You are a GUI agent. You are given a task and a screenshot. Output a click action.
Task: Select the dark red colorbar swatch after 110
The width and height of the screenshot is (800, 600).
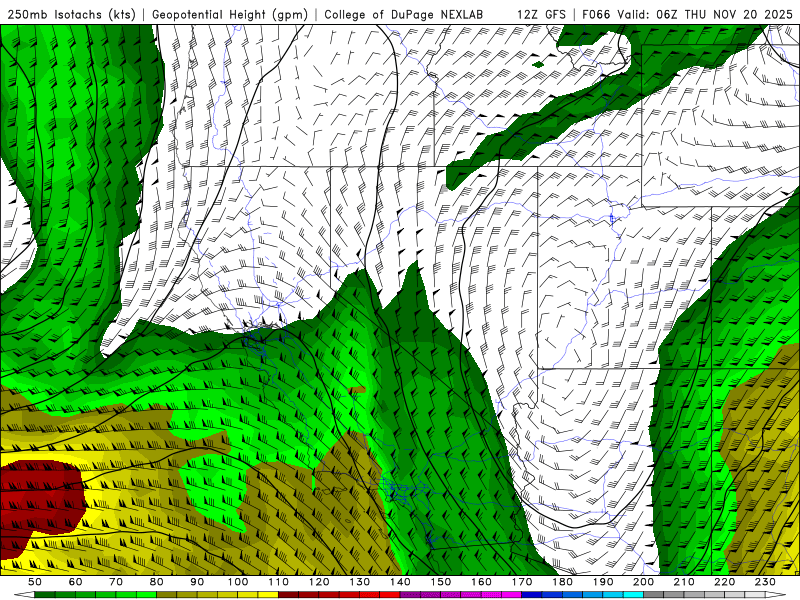point(289,595)
